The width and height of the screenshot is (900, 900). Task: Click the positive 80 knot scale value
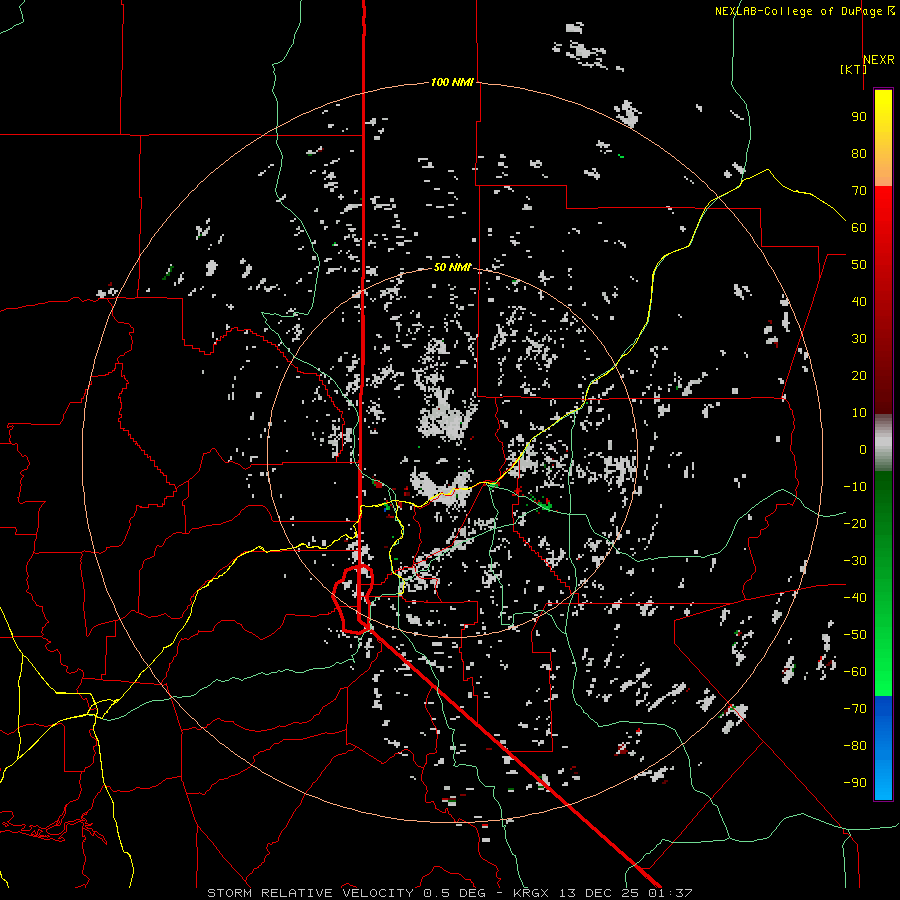pos(859,153)
